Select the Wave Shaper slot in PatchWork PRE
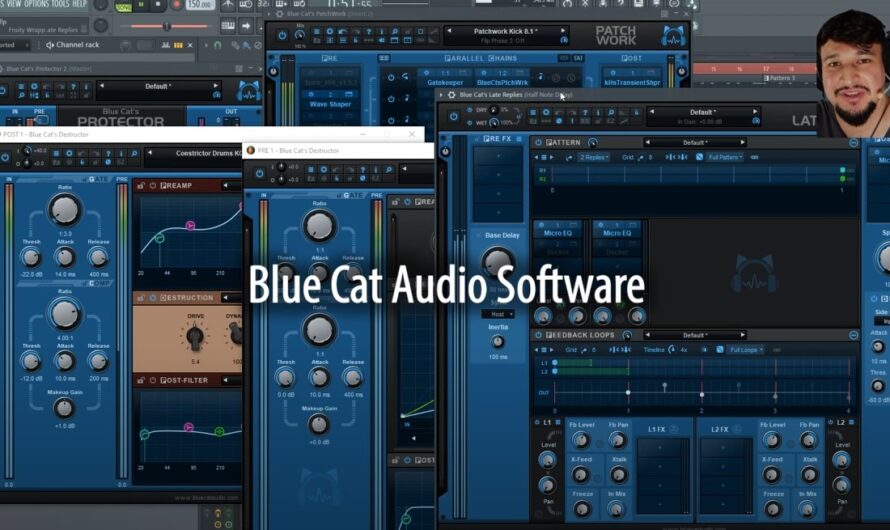890x530 pixels. click(x=330, y=104)
